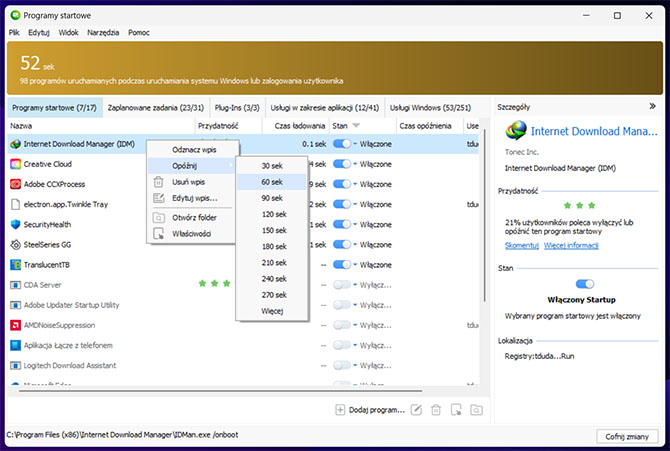Click the three-star rating in details panel
This screenshot has width=670, height=451.
tap(579, 206)
